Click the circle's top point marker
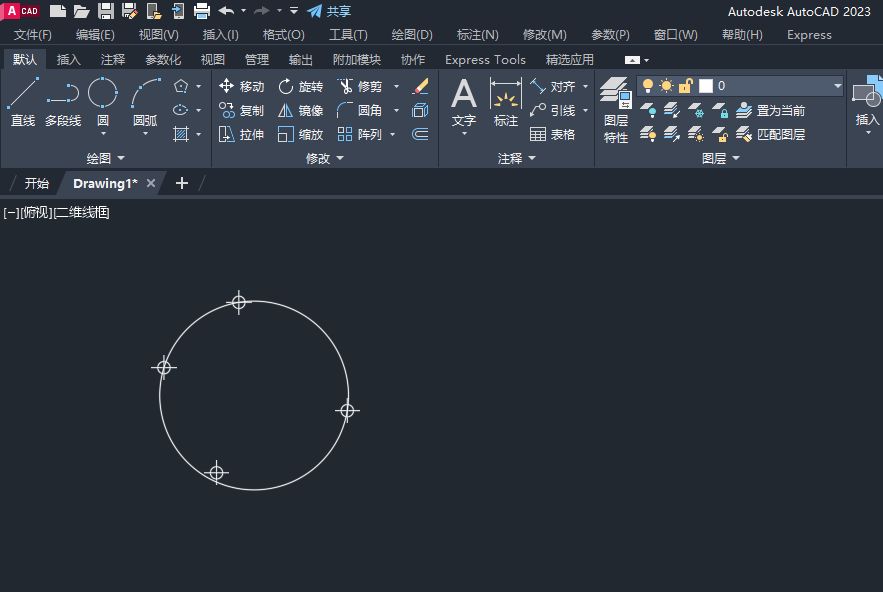This screenshot has width=883, height=592. 239,302
